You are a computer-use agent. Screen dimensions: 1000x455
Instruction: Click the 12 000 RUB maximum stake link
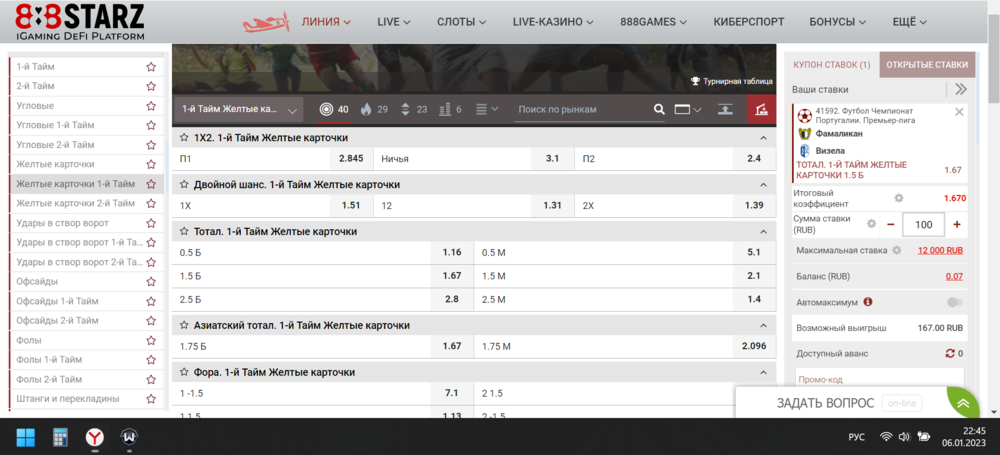(x=941, y=250)
